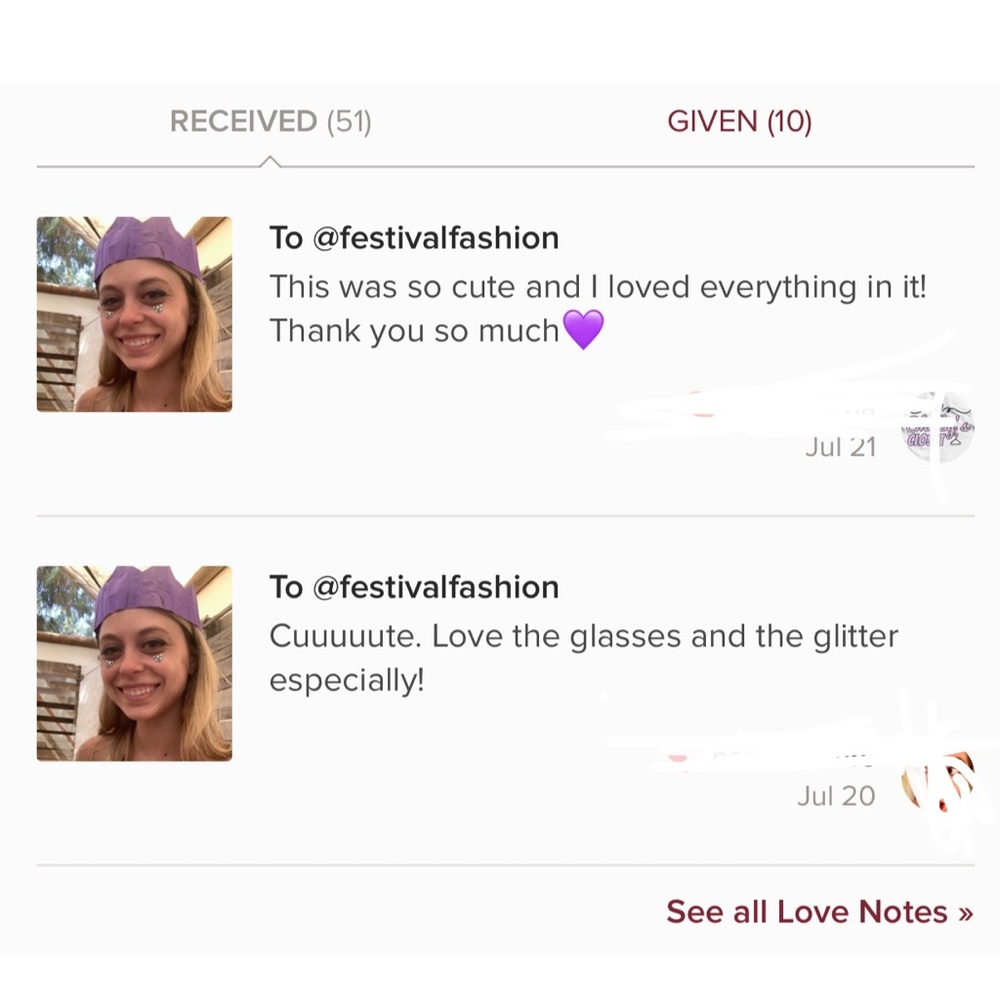Image resolution: width=1000 pixels, height=1000 pixels.
Task: Click the caret indicator under the RECEIVED tab
Action: click(x=270, y=161)
